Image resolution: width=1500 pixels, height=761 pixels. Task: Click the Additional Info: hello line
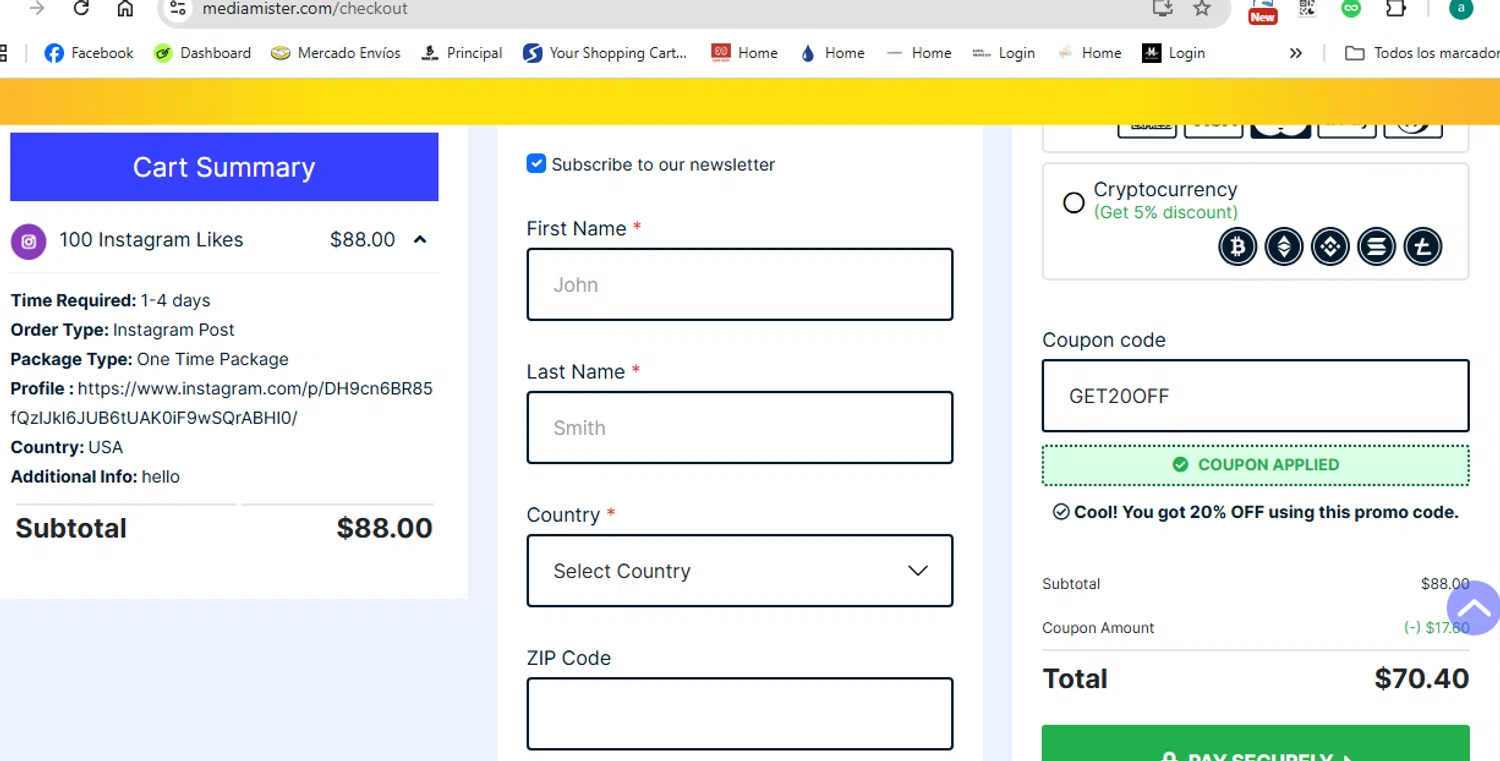(95, 476)
